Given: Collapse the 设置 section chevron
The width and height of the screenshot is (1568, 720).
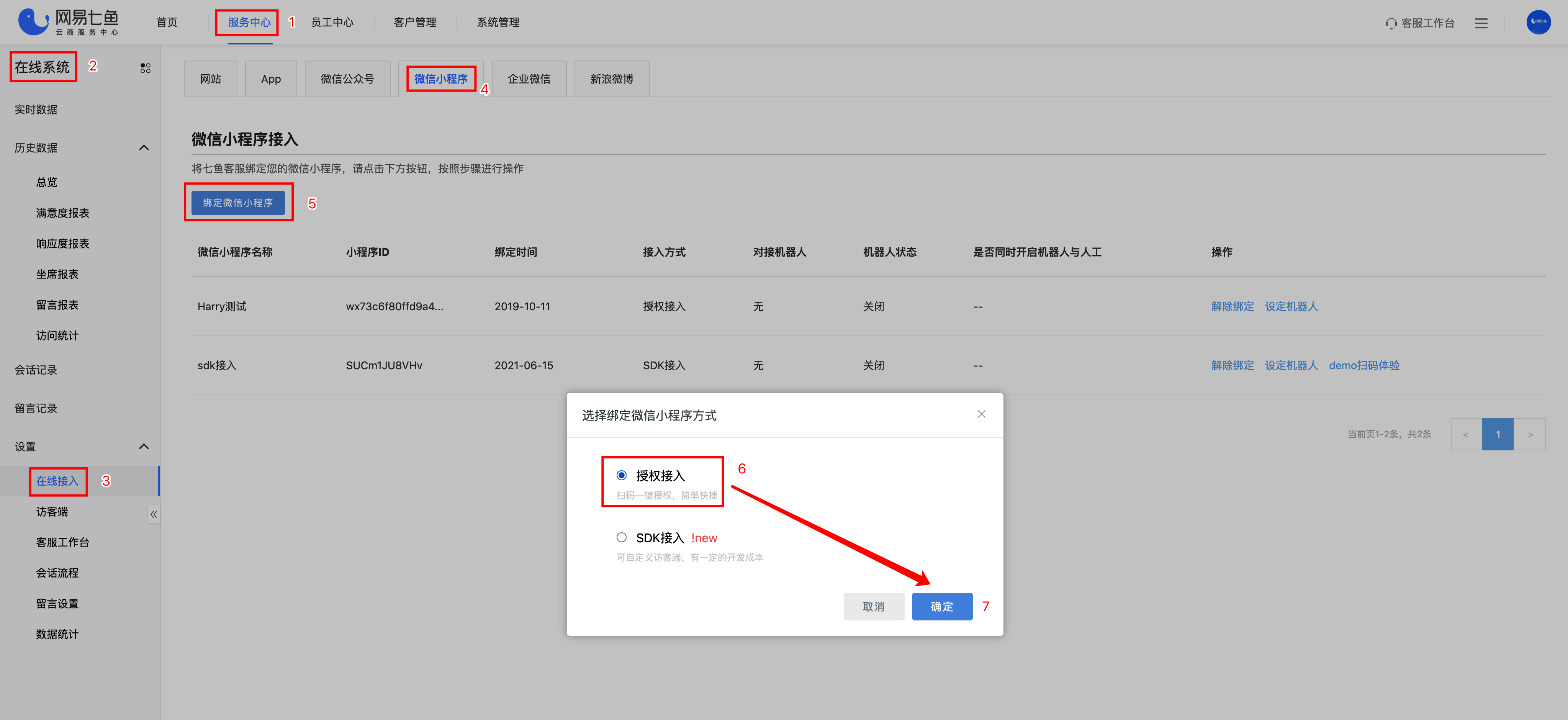Looking at the screenshot, I should tap(144, 447).
